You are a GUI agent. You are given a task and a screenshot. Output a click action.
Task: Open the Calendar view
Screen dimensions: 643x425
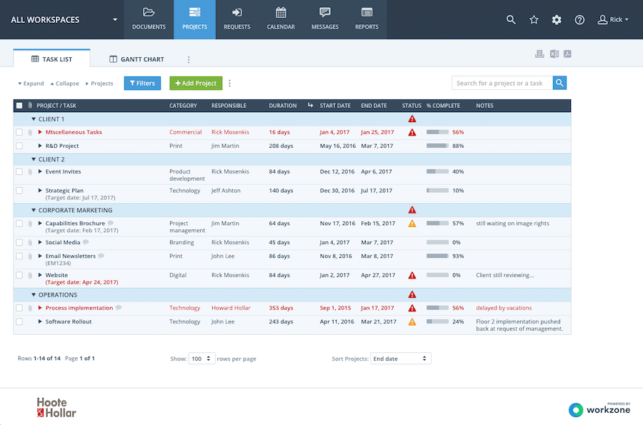click(281, 19)
